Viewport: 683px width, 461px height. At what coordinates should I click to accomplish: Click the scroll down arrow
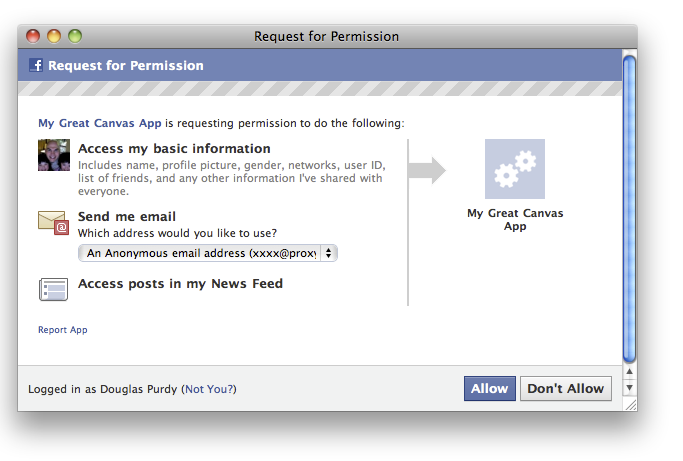[629, 388]
